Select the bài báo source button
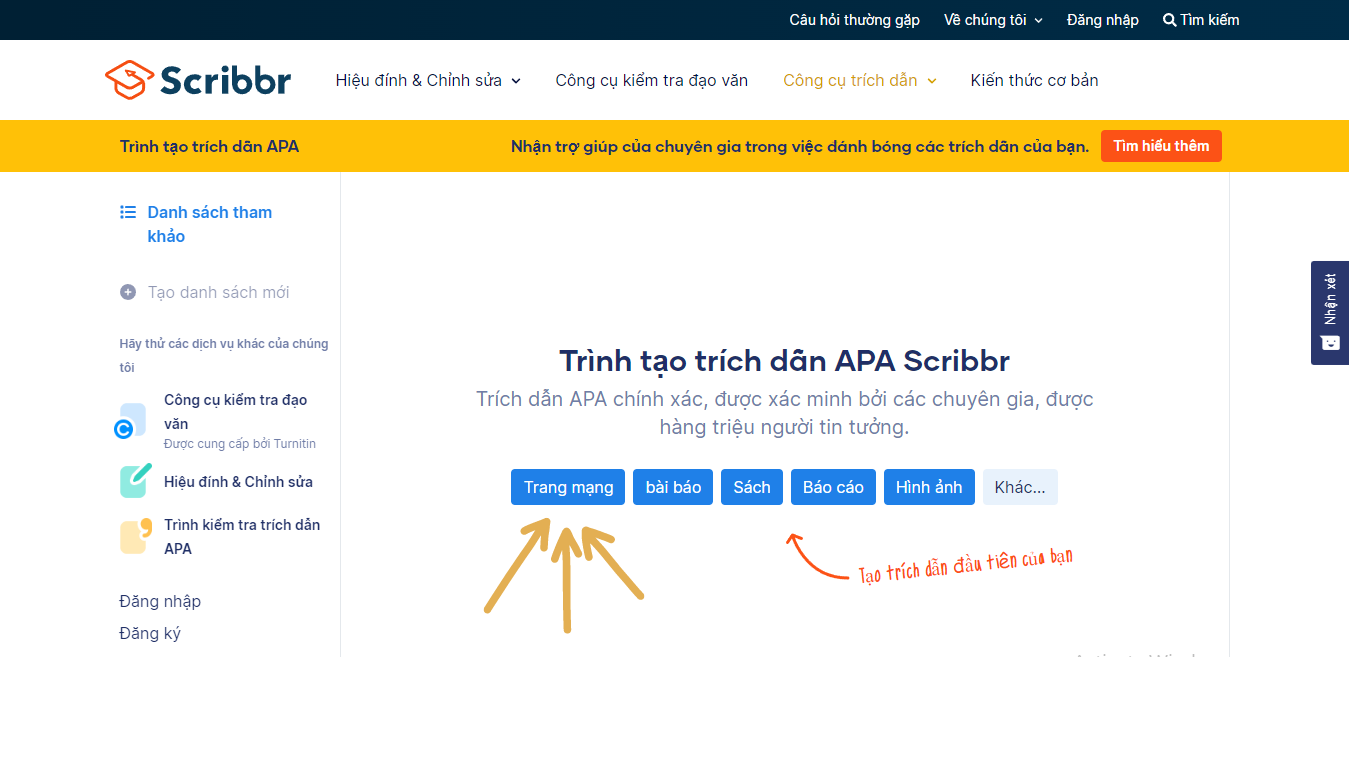 click(x=673, y=487)
